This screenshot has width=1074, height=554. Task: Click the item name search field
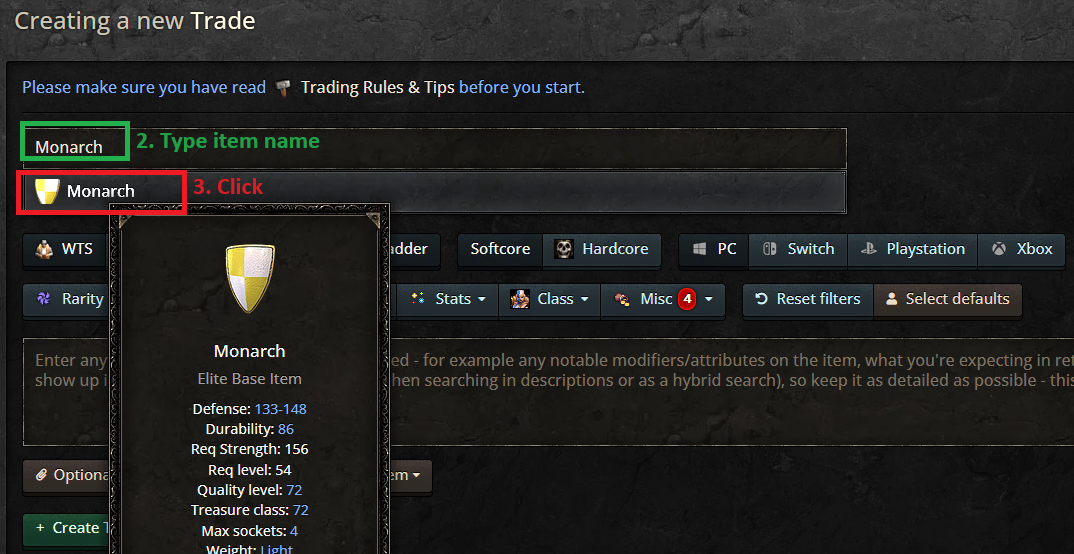434,147
